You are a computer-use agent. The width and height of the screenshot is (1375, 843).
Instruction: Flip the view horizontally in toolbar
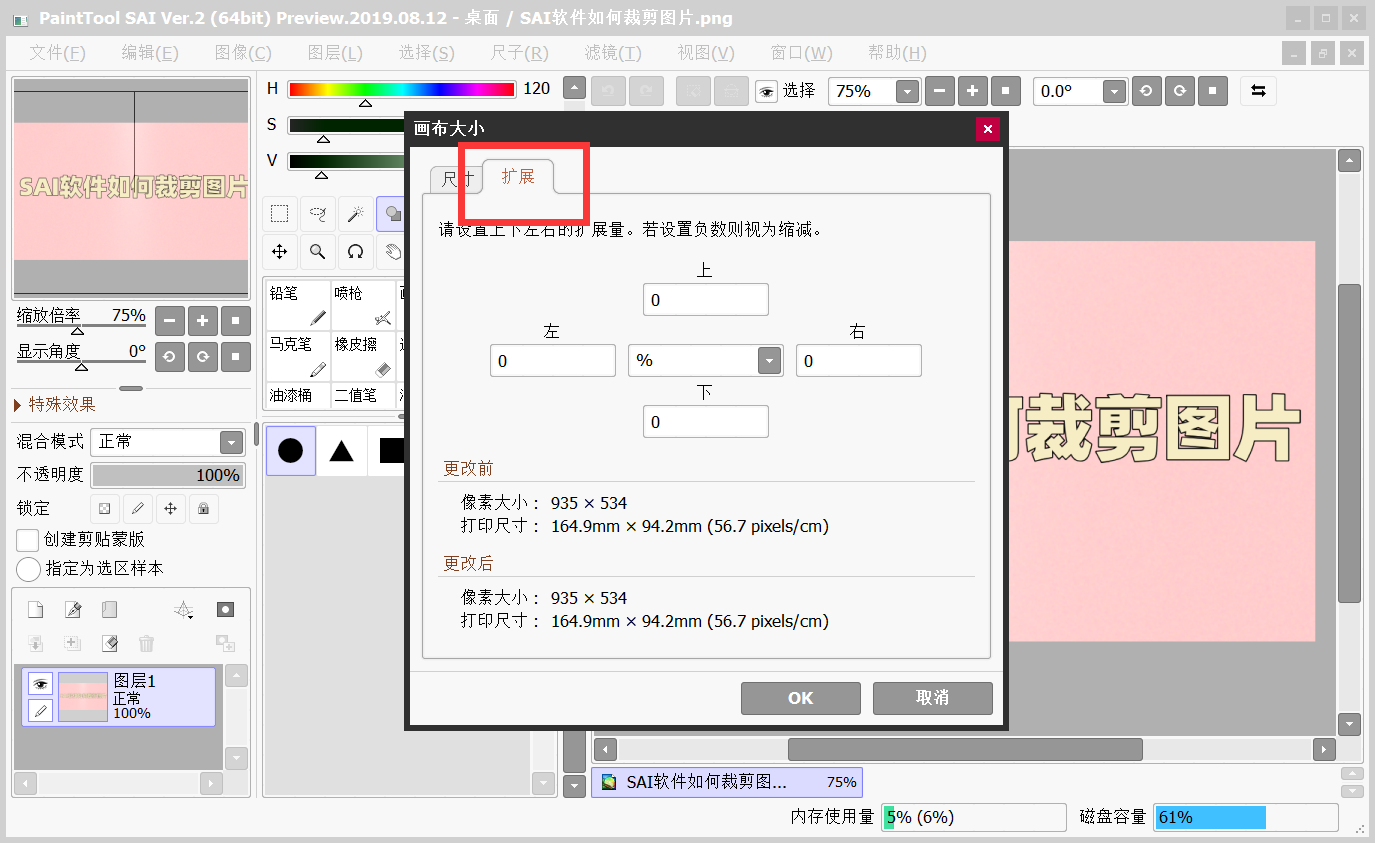[1258, 91]
